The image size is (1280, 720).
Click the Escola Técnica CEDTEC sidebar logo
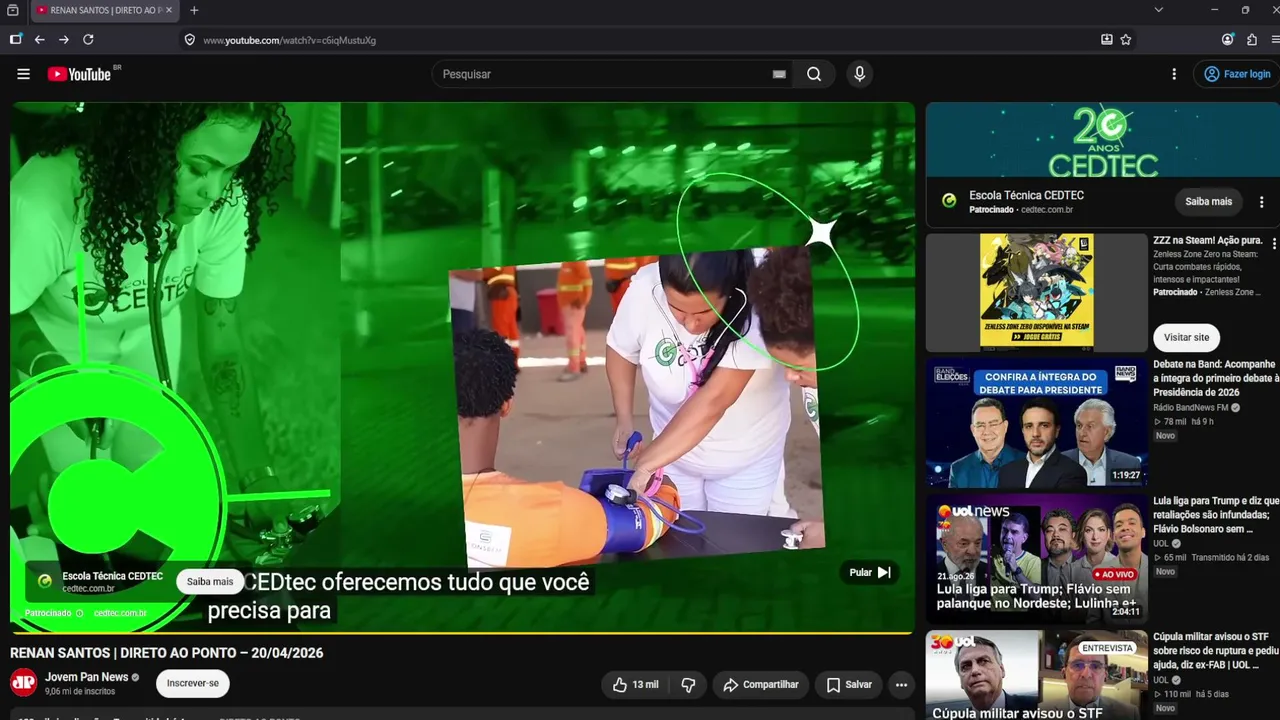click(949, 201)
